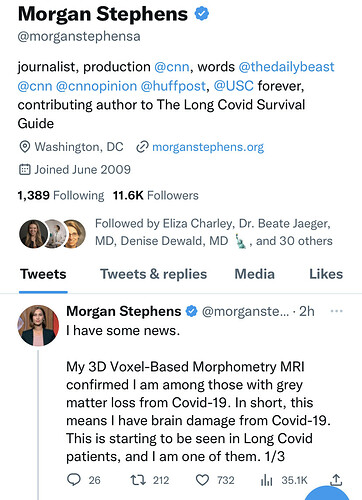
Task: Open morganstephens.org website link
Action: point(208,147)
